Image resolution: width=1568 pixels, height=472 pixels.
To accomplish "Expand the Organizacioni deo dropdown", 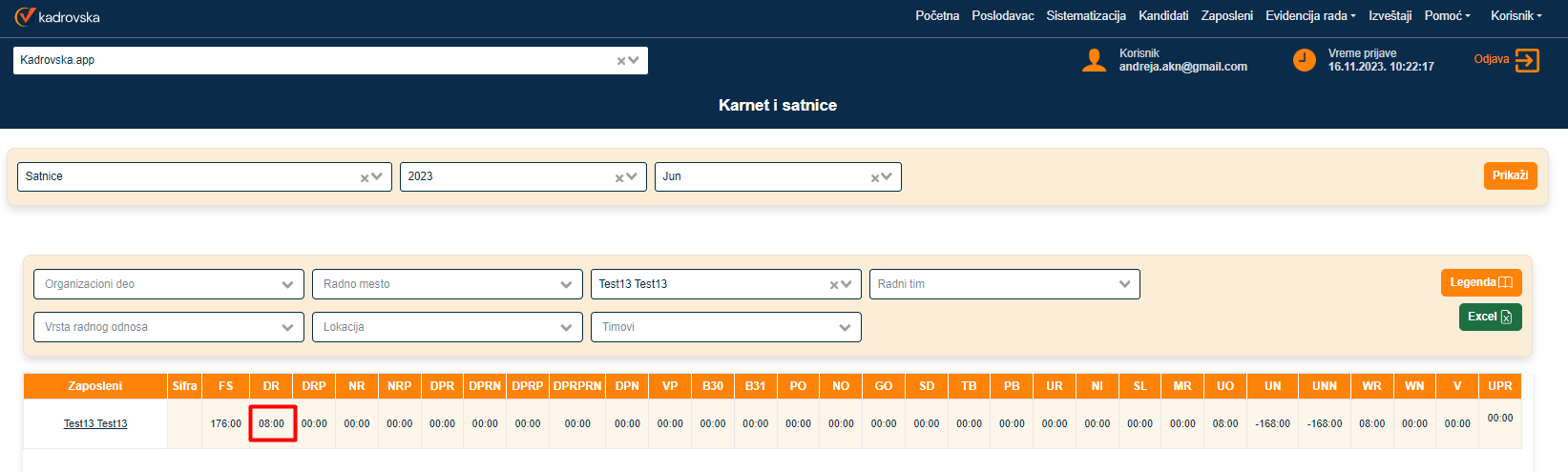I will click(x=287, y=284).
